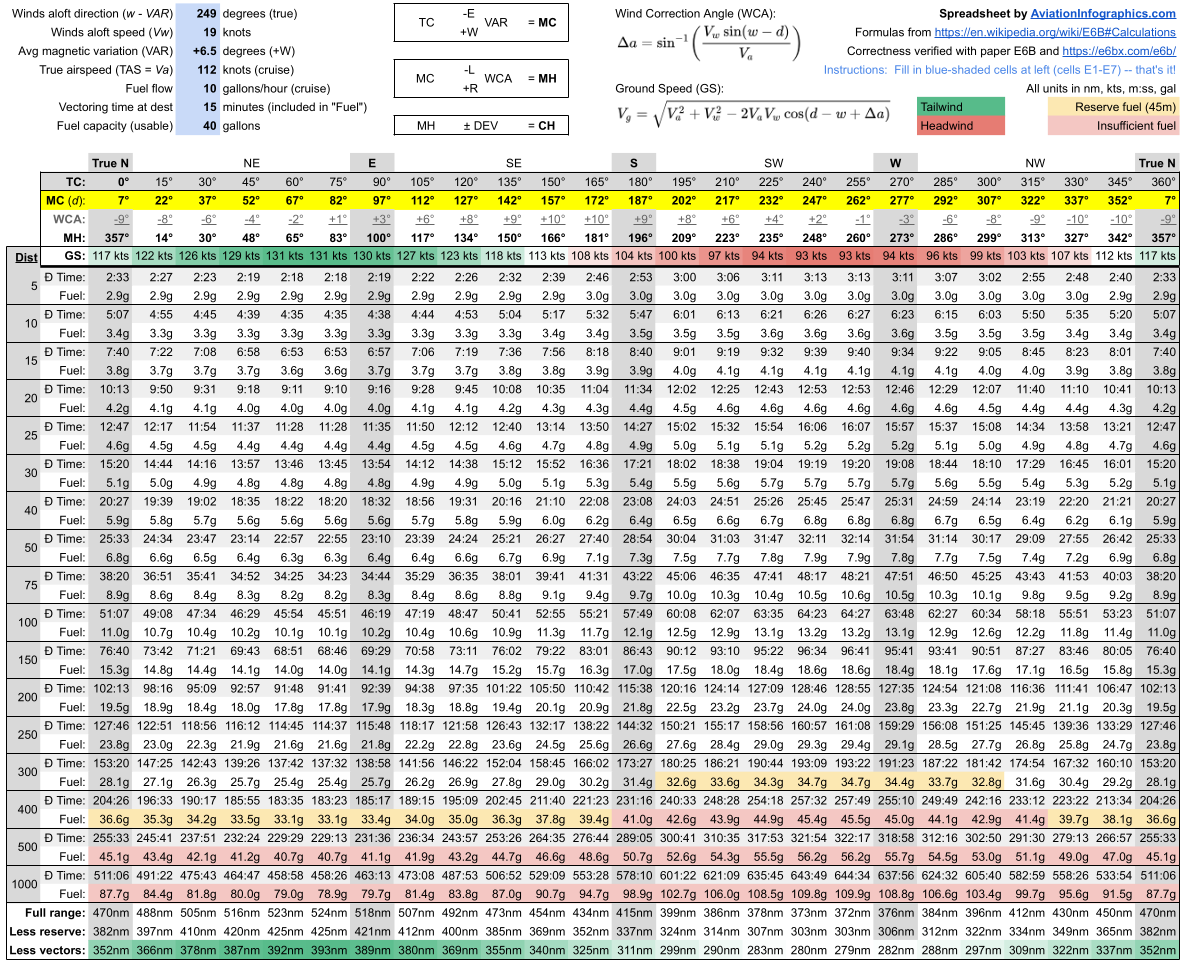Click the 393nm less vectors cell
Image resolution: width=1184 pixels, height=965 pixels.
[x=328, y=951]
